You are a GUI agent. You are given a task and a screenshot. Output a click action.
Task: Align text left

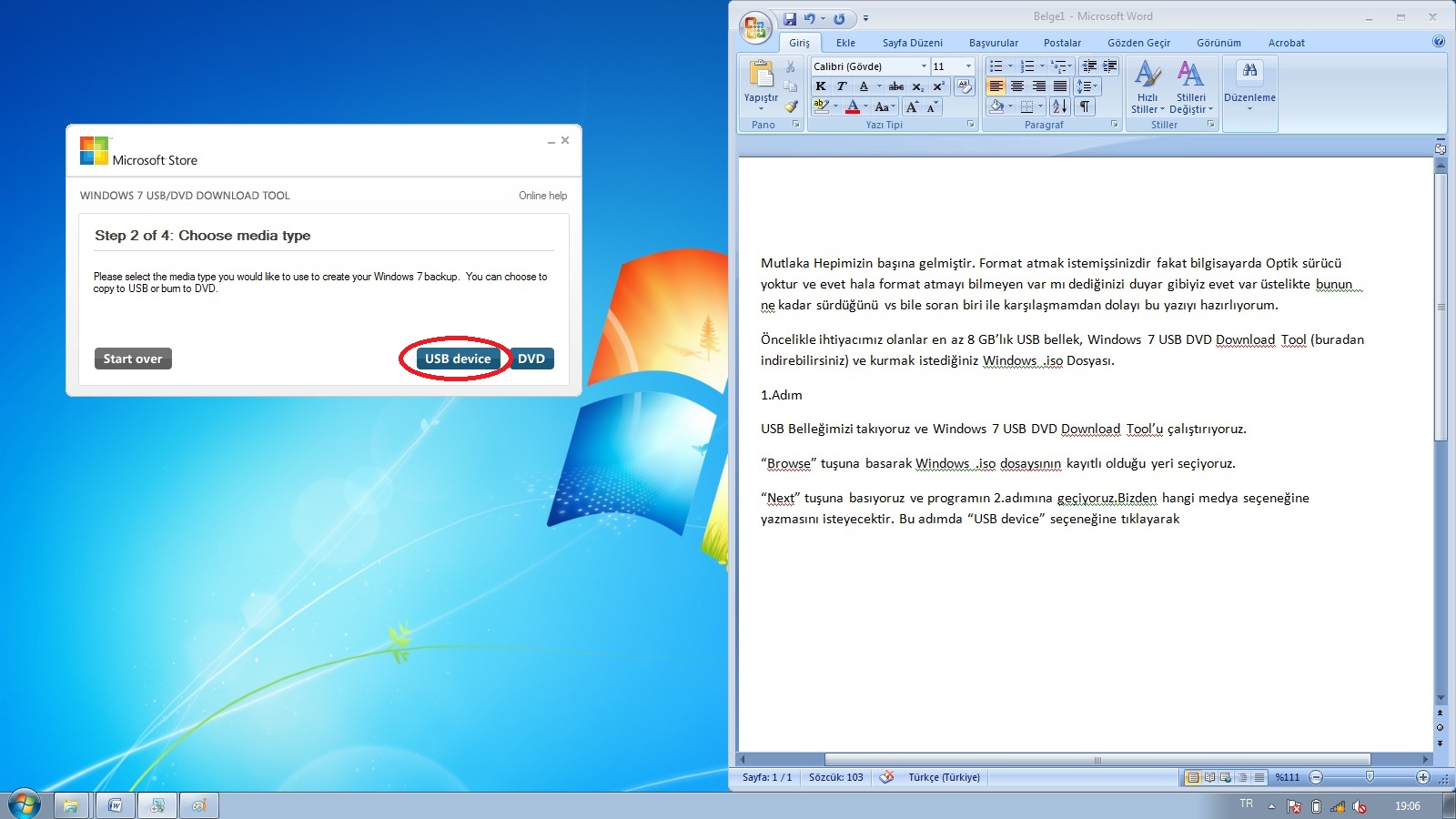[x=996, y=86]
